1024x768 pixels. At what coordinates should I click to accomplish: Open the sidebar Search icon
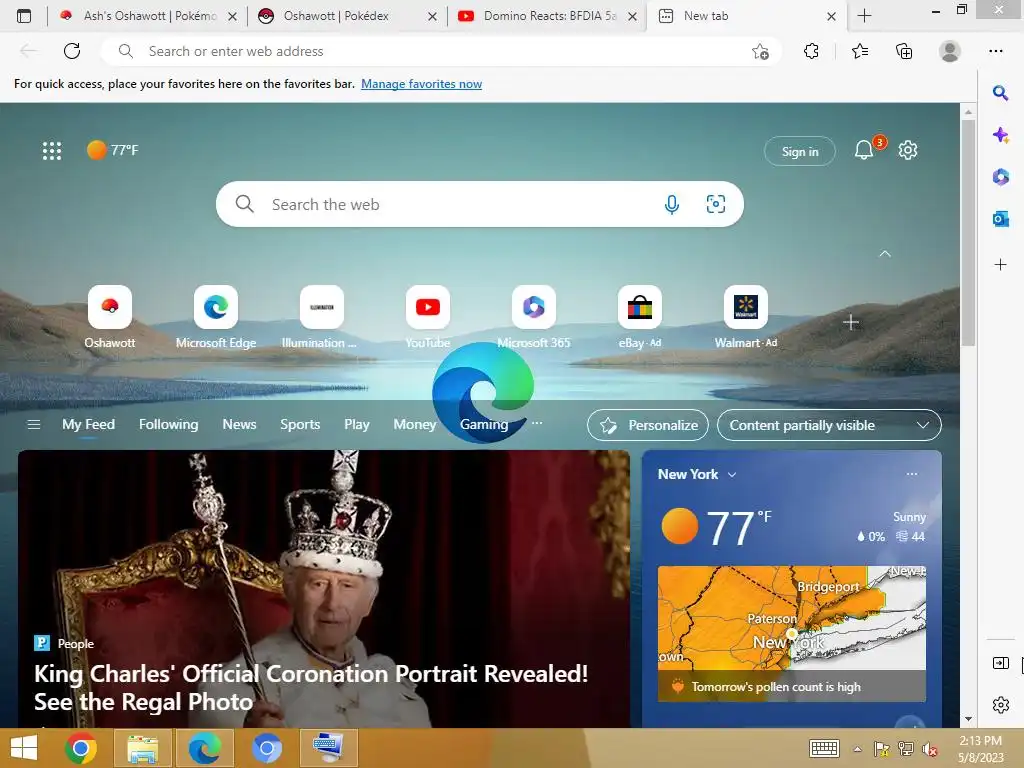(x=1000, y=93)
